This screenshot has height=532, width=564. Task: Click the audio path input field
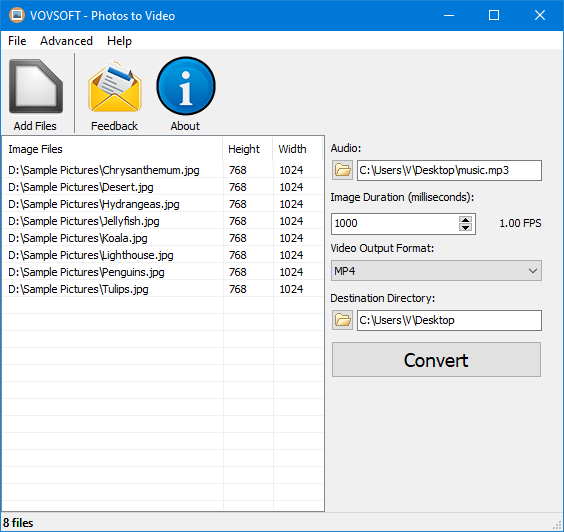point(449,170)
